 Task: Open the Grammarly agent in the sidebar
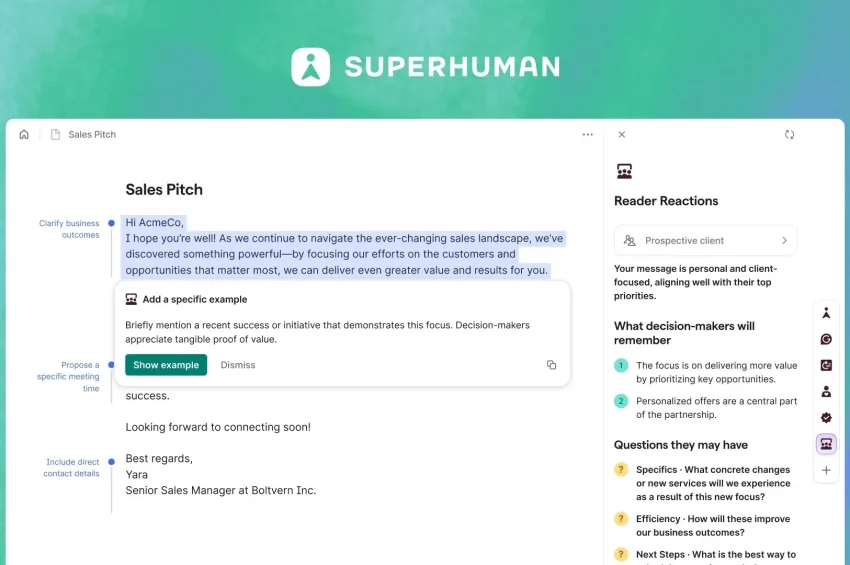click(x=826, y=339)
